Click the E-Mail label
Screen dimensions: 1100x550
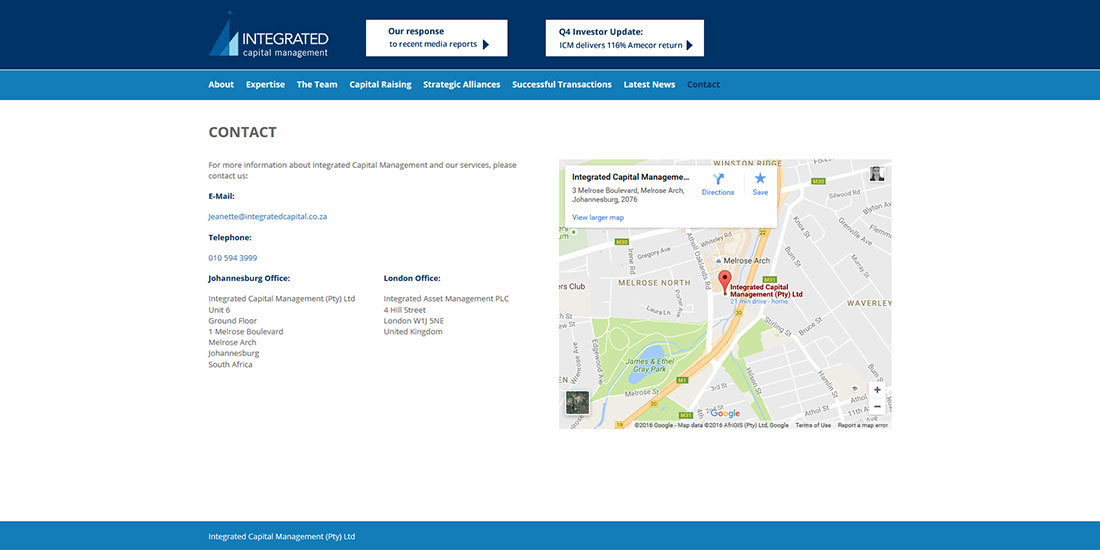coord(221,196)
